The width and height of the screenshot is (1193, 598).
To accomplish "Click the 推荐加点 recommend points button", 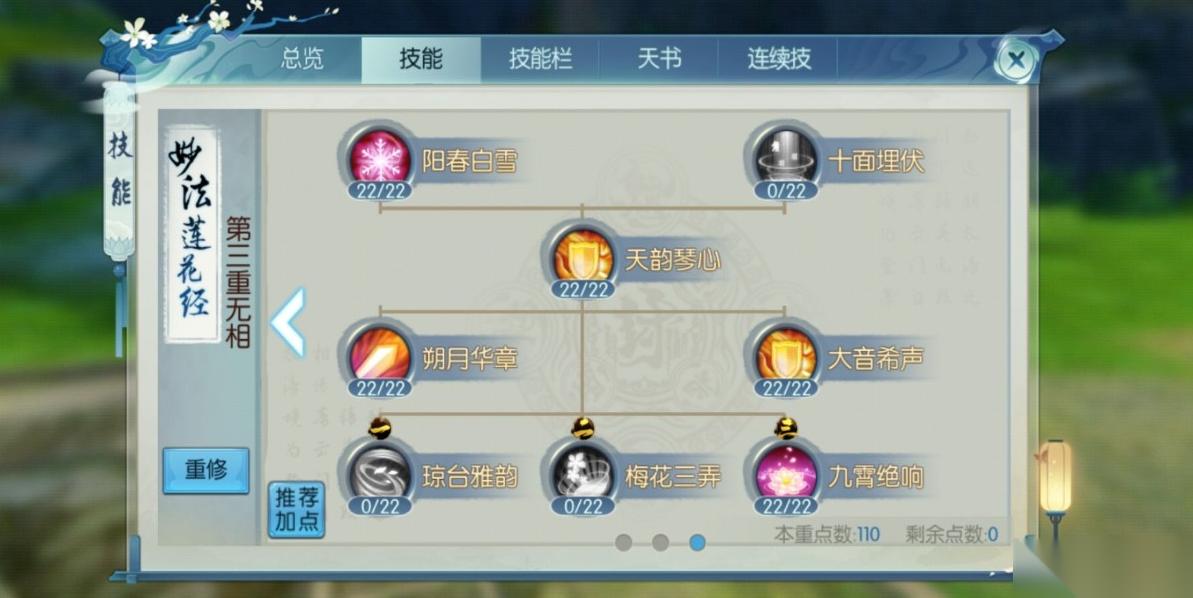I will click(297, 510).
